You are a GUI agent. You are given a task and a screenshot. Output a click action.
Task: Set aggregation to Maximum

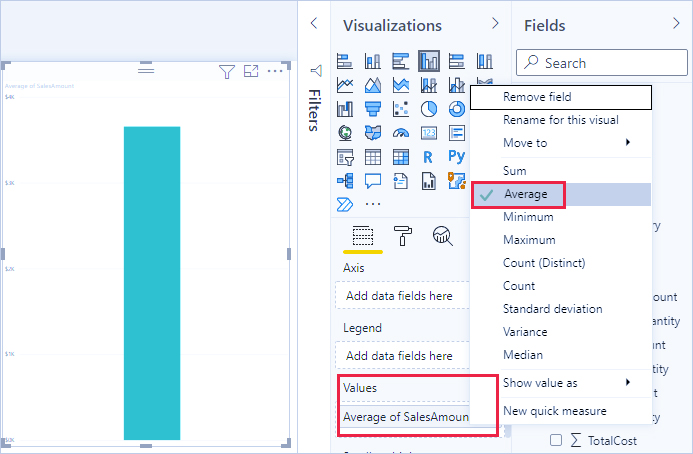point(561,240)
